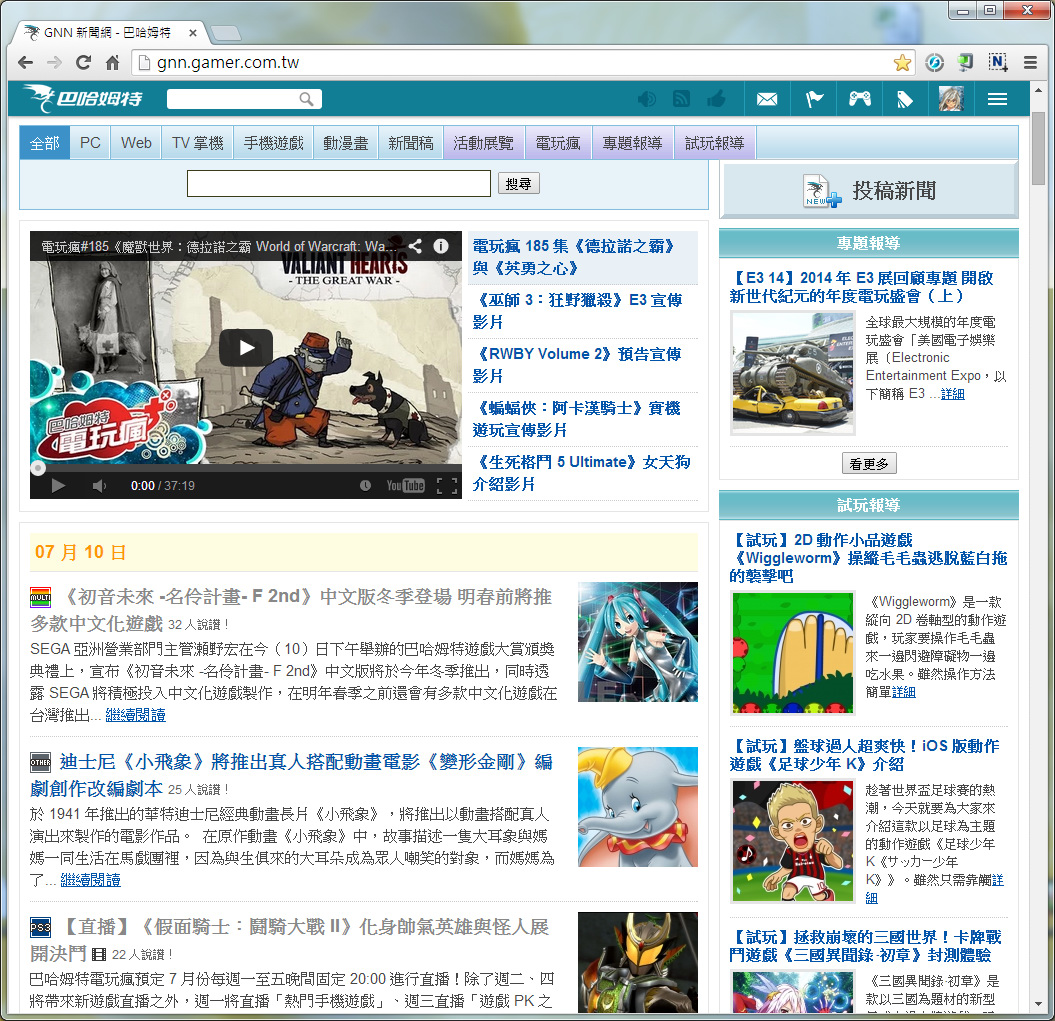Select the 動漫畫 category tab
Viewport: 1055px width, 1021px height.
point(345,143)
